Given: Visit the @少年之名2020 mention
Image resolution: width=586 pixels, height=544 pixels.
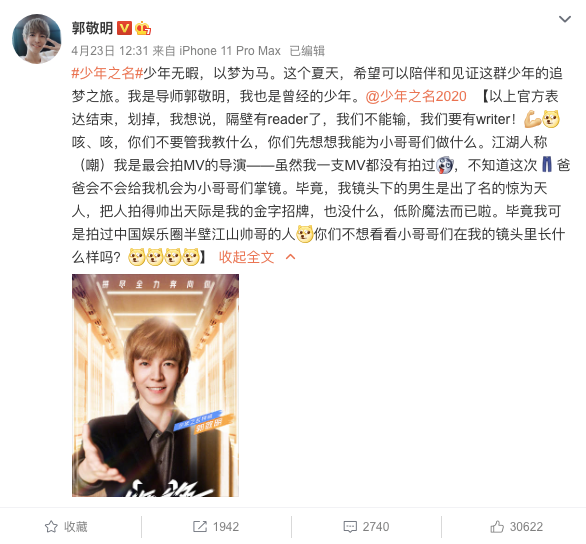Looking at the screenshot, I should 416,96.
